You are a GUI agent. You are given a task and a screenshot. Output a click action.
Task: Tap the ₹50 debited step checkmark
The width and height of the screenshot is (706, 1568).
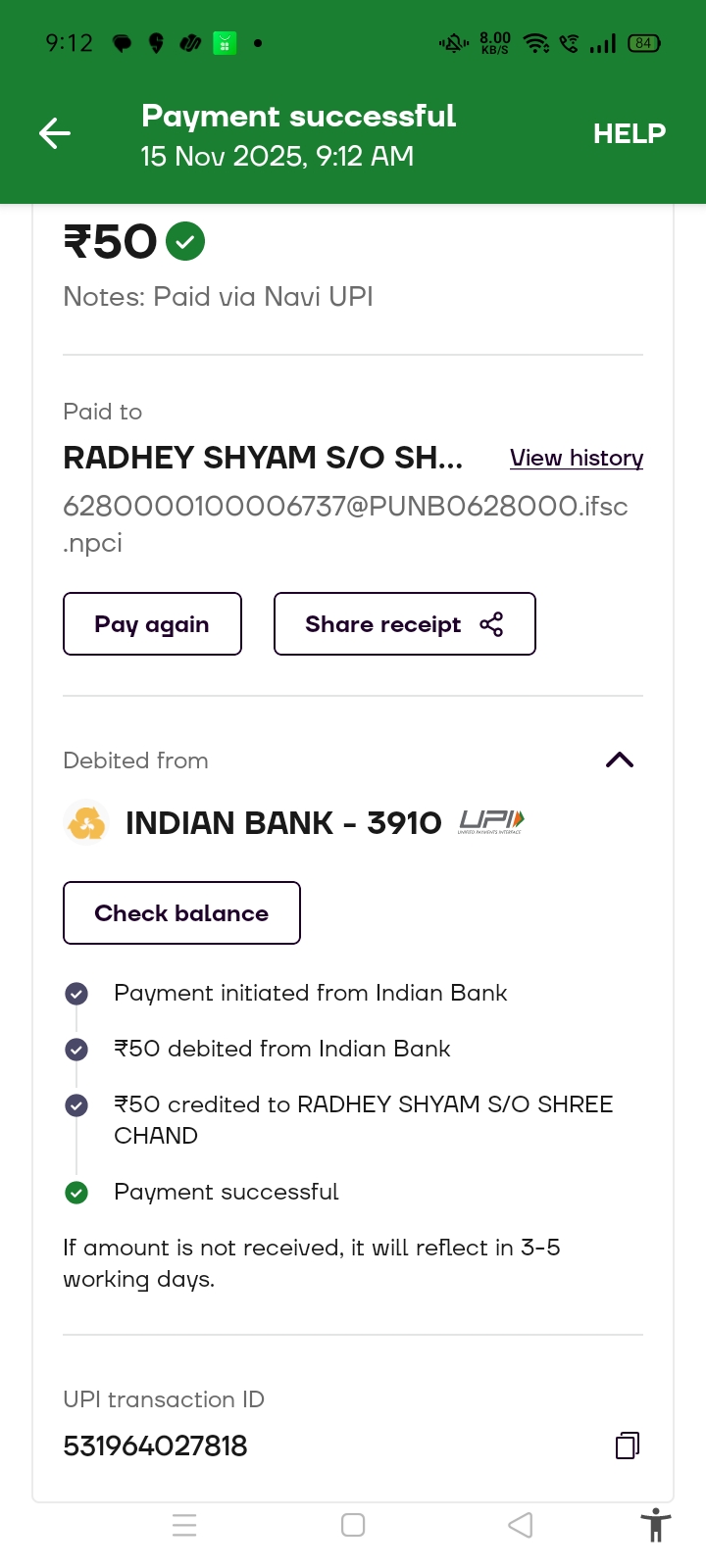coord(76,1050)
